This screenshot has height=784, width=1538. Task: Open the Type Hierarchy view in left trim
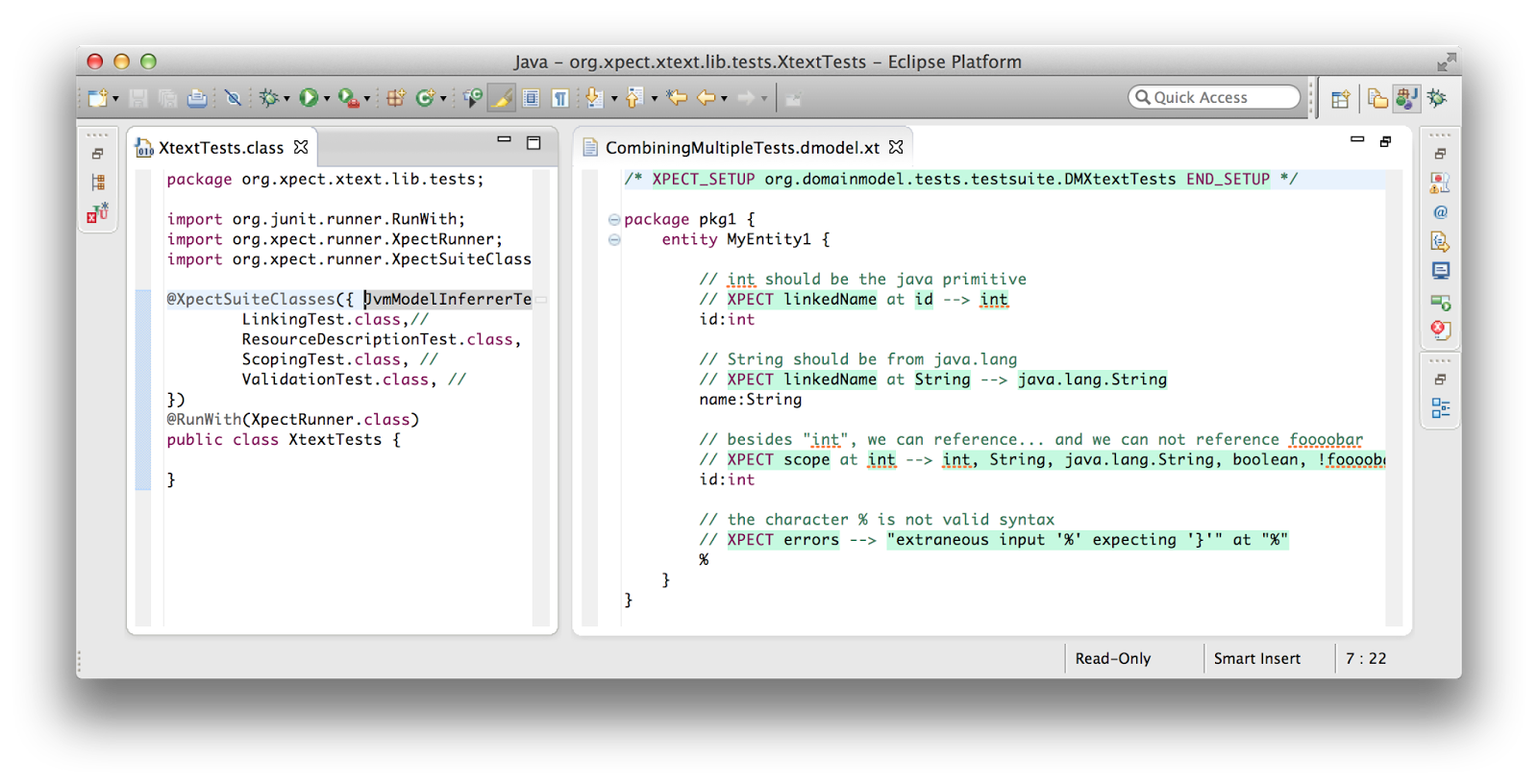98,183
